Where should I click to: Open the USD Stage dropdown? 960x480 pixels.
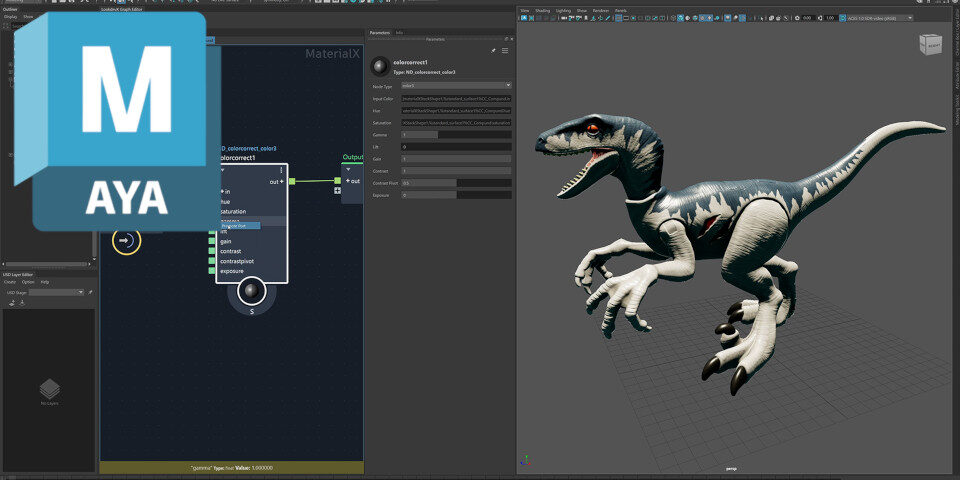(x=56, y=292)
